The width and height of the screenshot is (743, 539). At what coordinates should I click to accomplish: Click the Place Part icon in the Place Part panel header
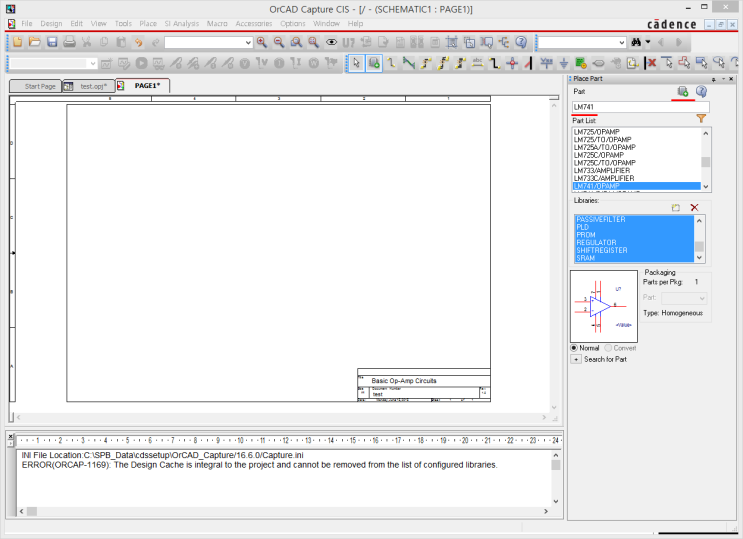coord(683,91)
